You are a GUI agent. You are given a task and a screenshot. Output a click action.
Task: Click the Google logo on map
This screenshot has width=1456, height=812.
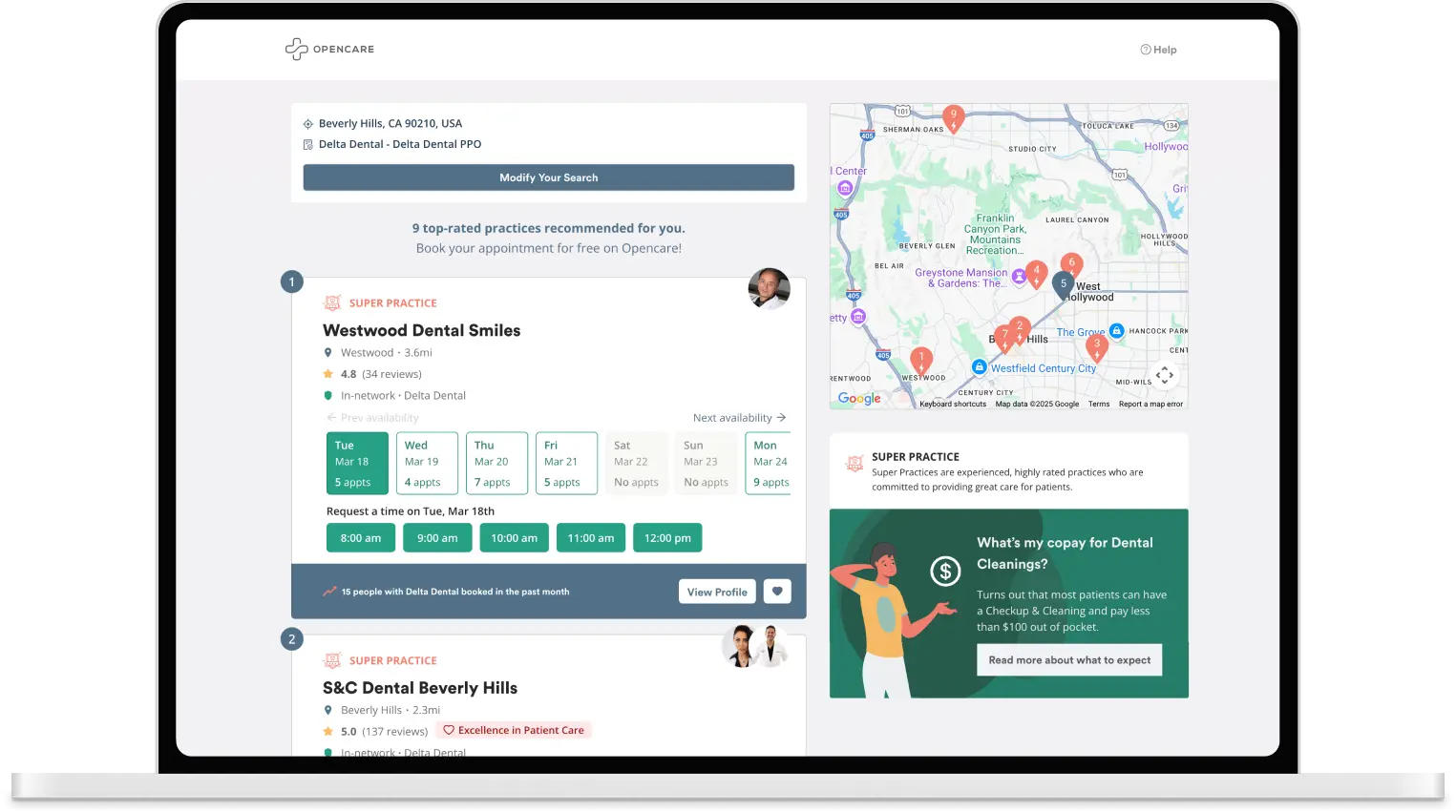point(859,398)
